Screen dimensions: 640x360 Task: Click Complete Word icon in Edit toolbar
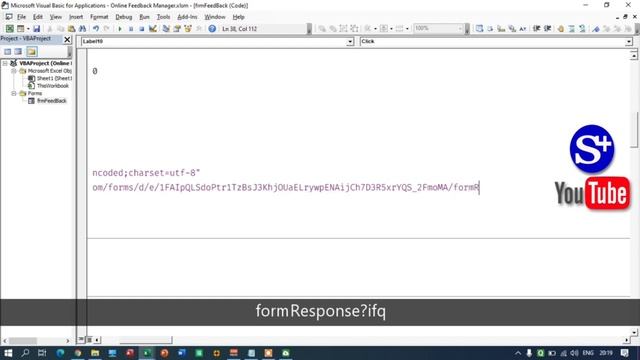tap(523, 29)
